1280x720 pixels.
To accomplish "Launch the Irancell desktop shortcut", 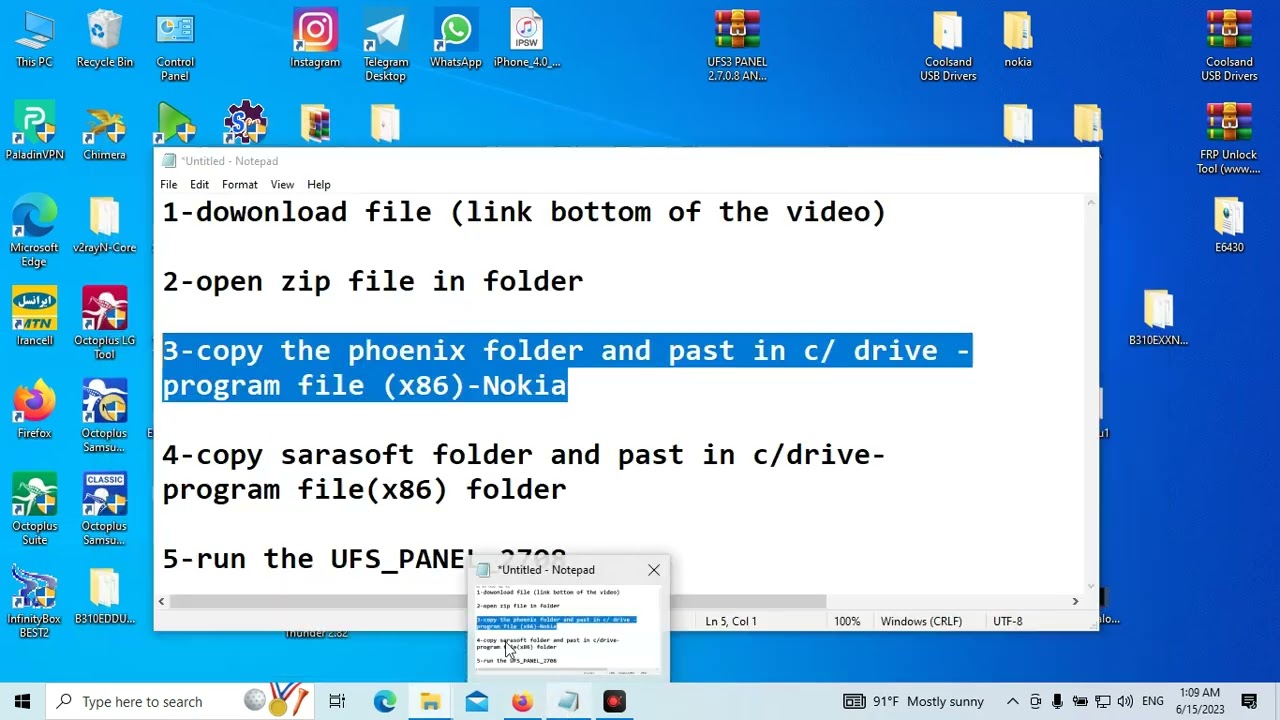I will click(x=34, y=318).
